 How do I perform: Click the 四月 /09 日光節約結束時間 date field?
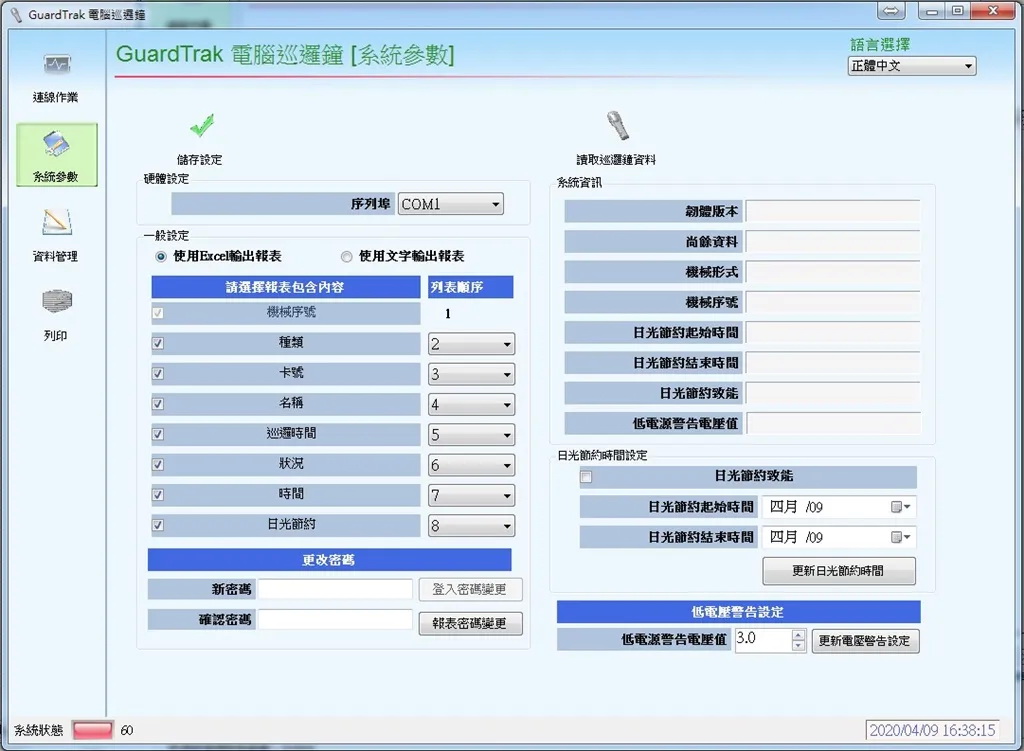tap(839, 537)
